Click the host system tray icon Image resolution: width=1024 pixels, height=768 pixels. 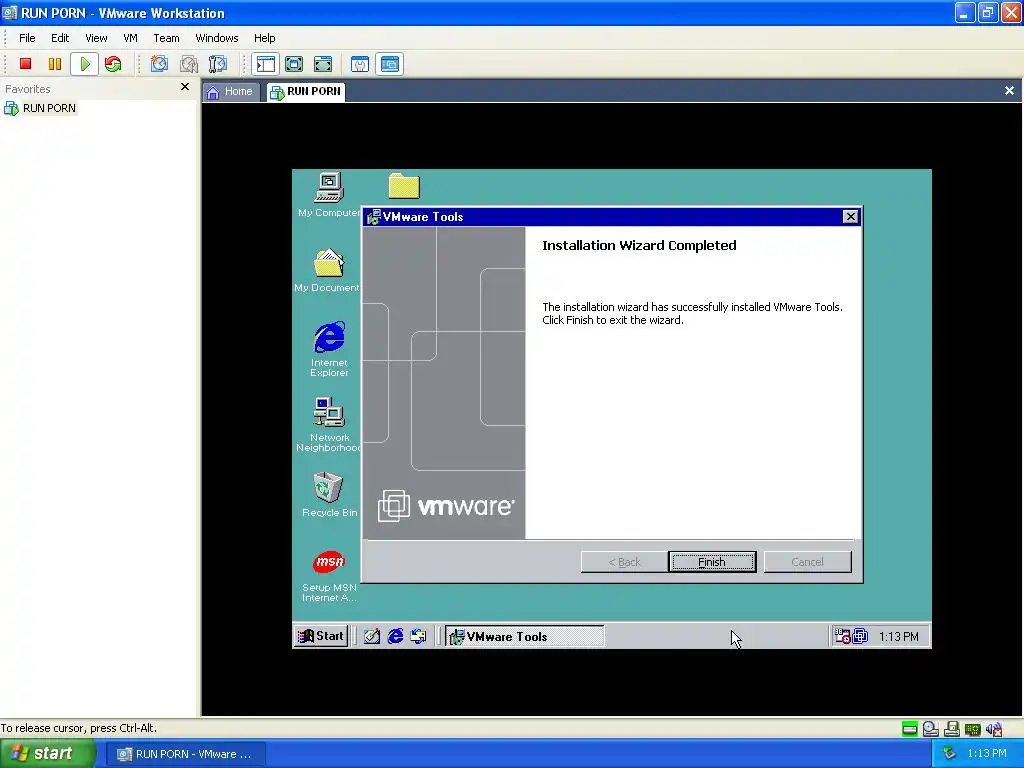click(949, 754)
